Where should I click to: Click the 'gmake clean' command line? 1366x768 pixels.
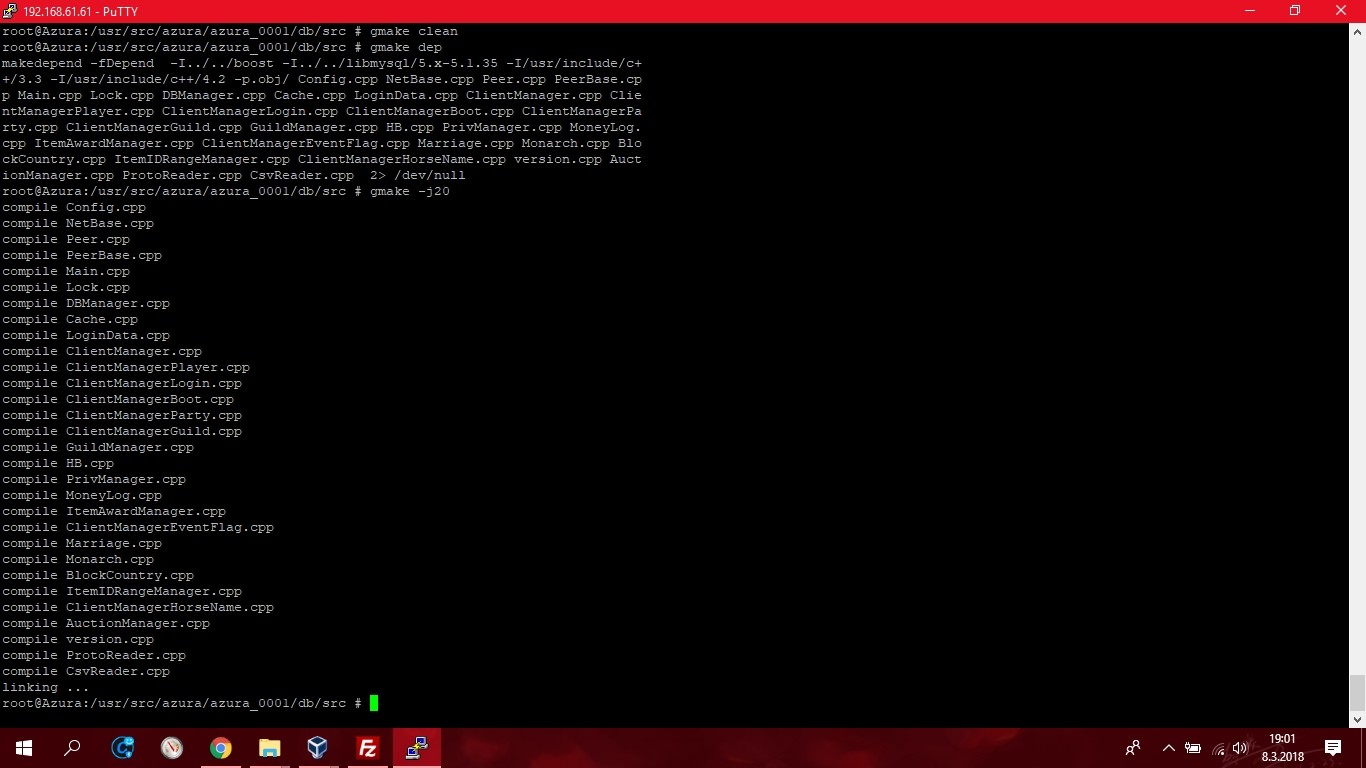coord(230,31)
